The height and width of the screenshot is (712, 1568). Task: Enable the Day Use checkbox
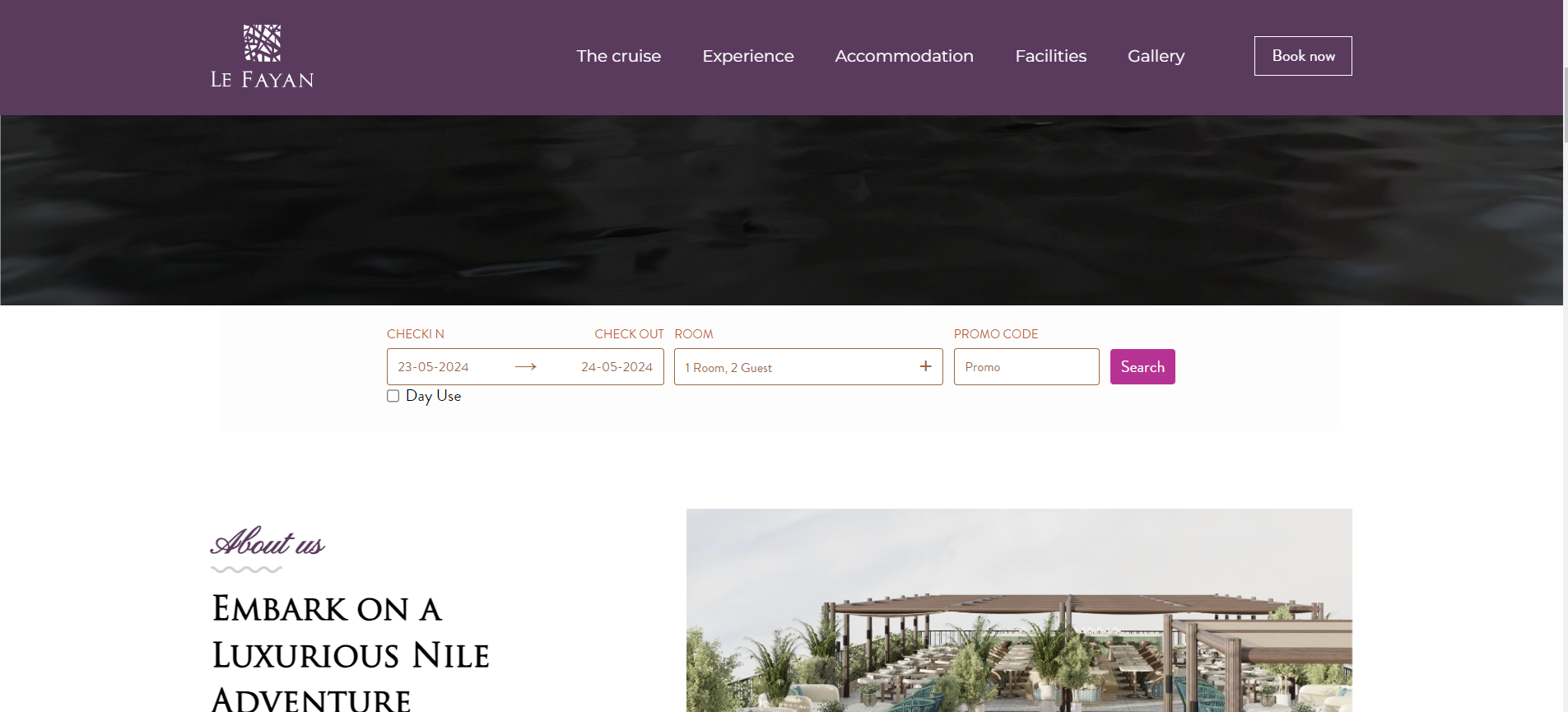393,396
